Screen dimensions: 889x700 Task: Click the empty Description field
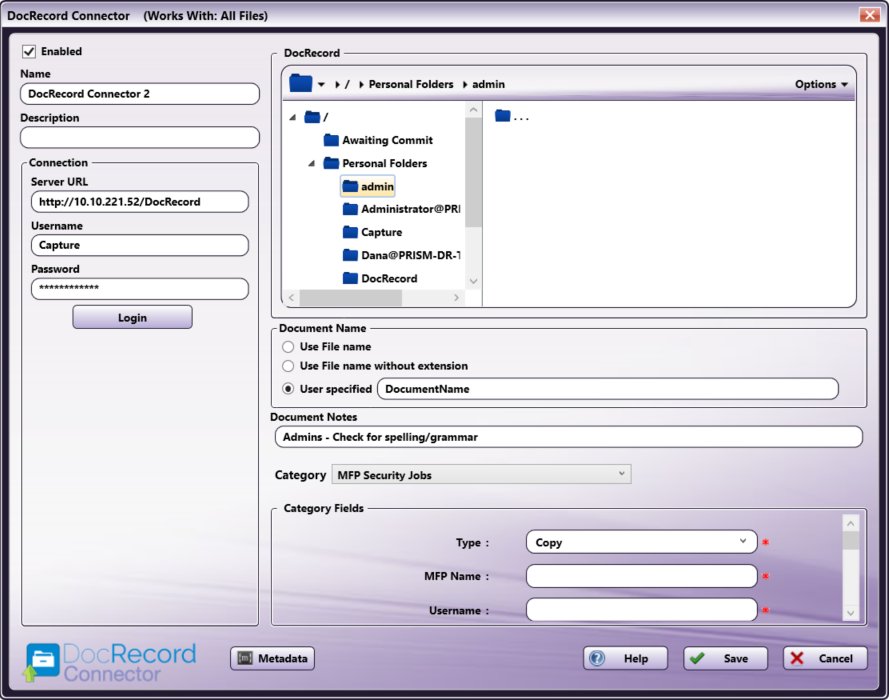140,137
